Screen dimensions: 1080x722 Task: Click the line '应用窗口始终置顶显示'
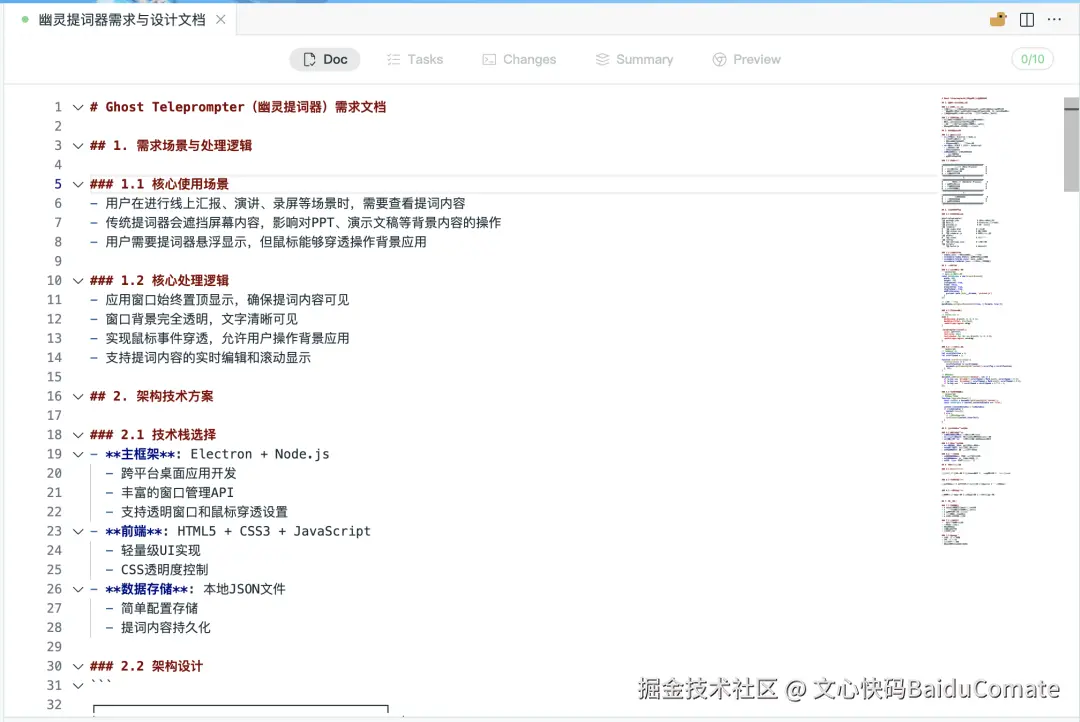(220, 300)
